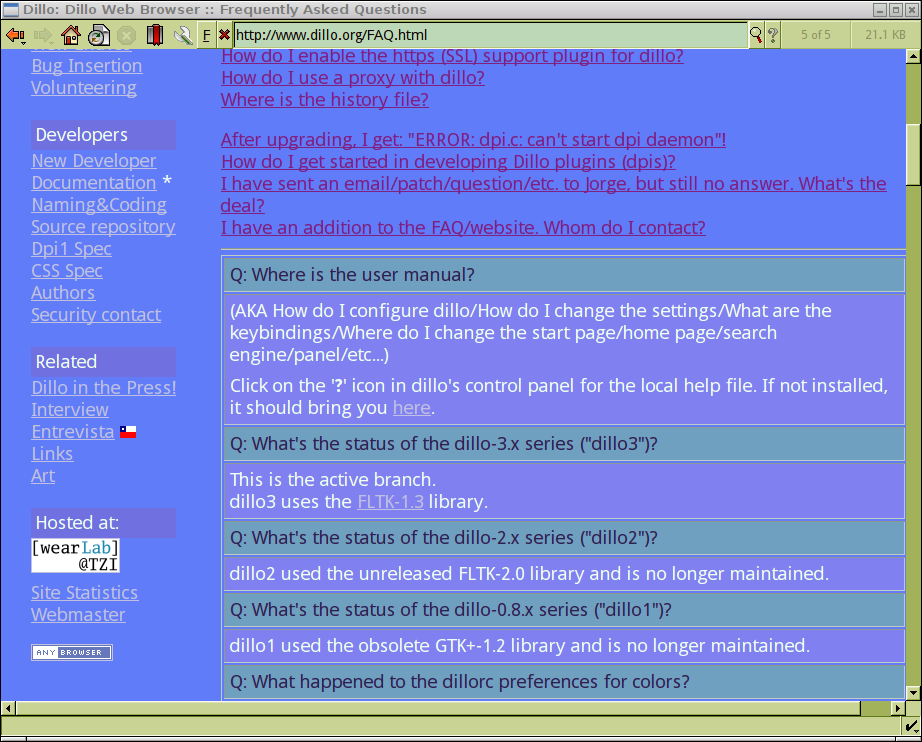This screenshot has width=922, height=742.
Task: Open the FLTK-1.3 library link
Action: 390,502
